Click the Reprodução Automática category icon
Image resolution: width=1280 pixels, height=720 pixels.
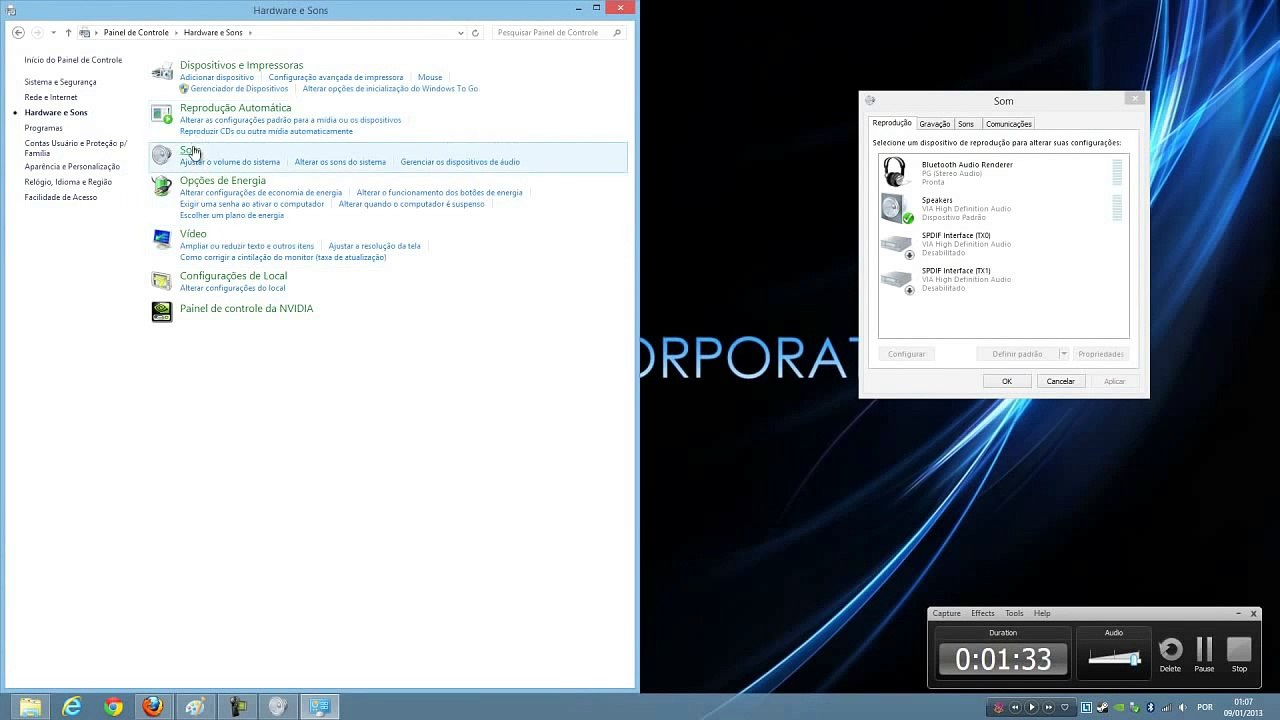coord(161,114)
